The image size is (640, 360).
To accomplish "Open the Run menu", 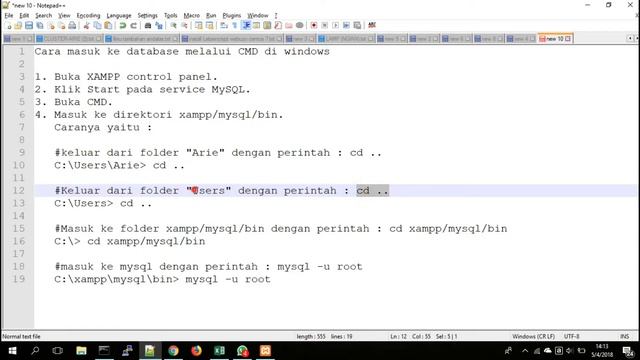I will pos(211,16).
